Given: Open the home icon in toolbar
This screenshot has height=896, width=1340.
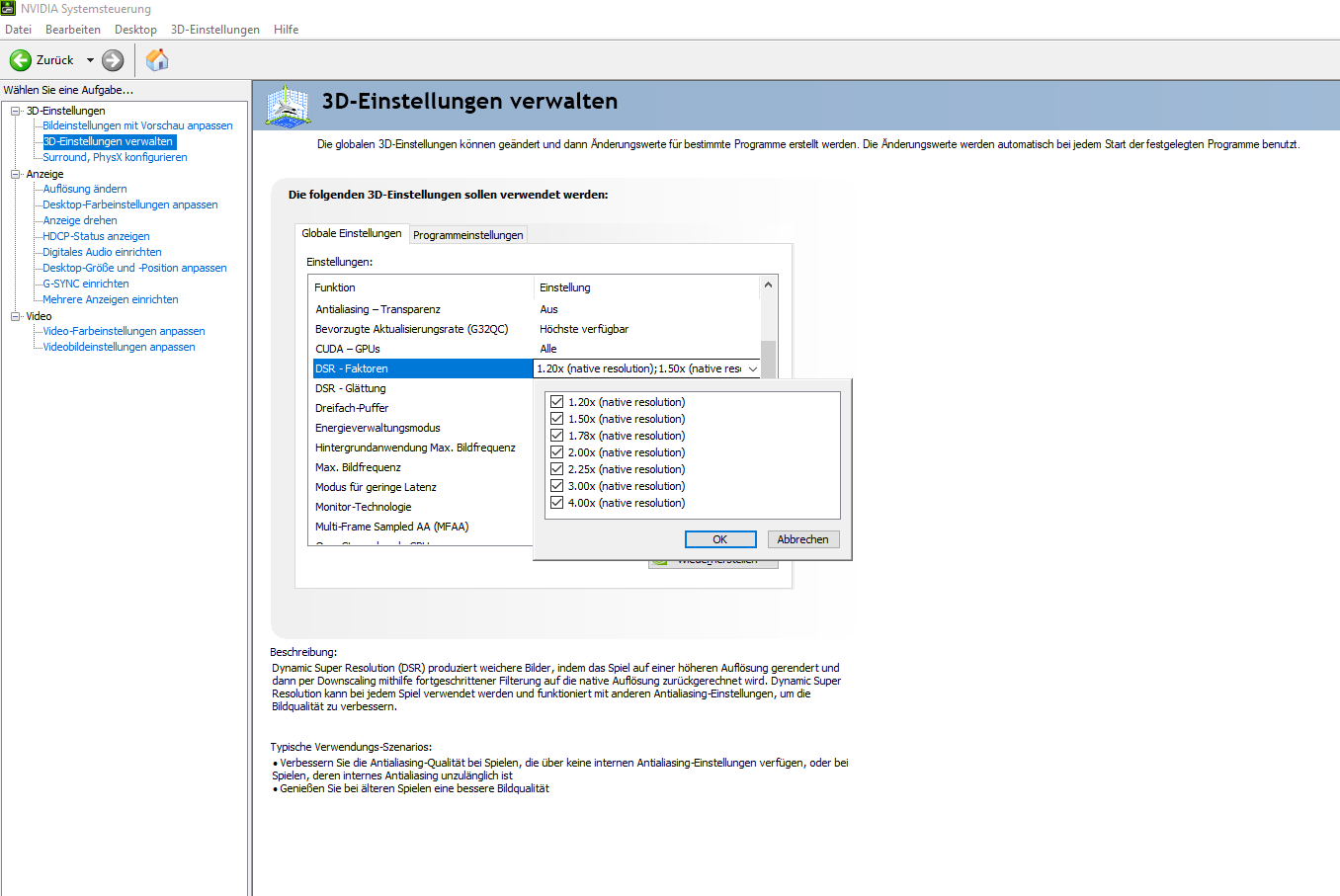Looking at the screenshot, I should (157, 60).
